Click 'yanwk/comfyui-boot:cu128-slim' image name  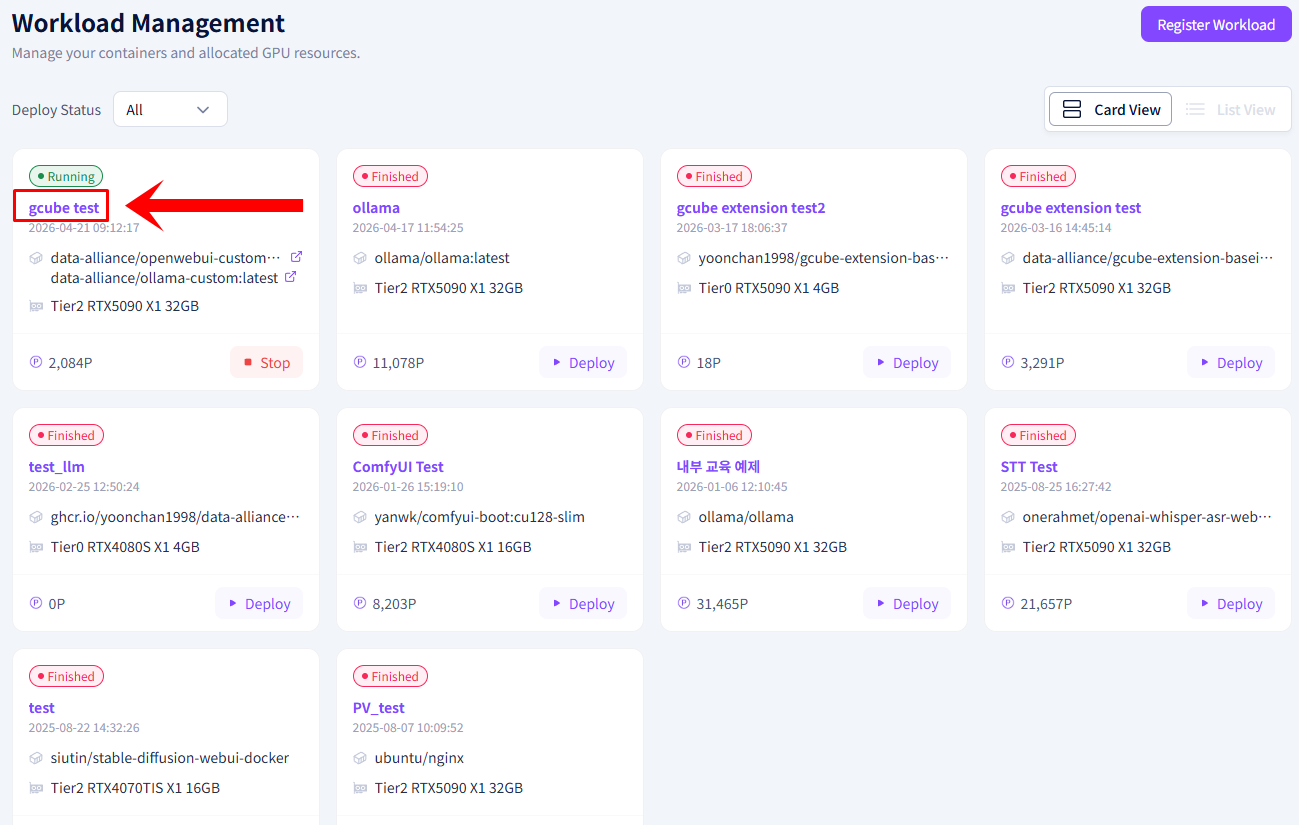click(x=480, y=517)
